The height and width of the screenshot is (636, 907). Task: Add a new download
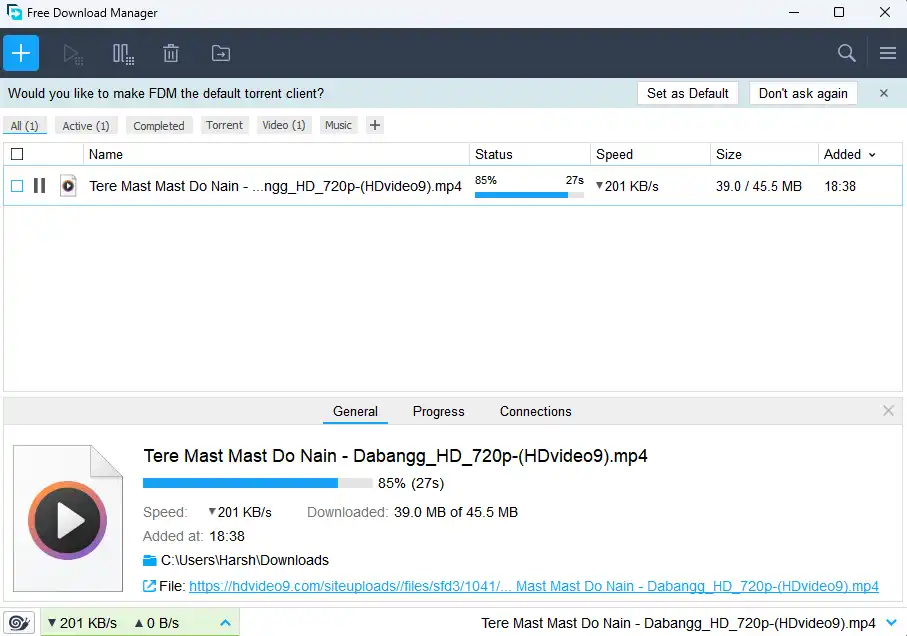click(21, 53)
